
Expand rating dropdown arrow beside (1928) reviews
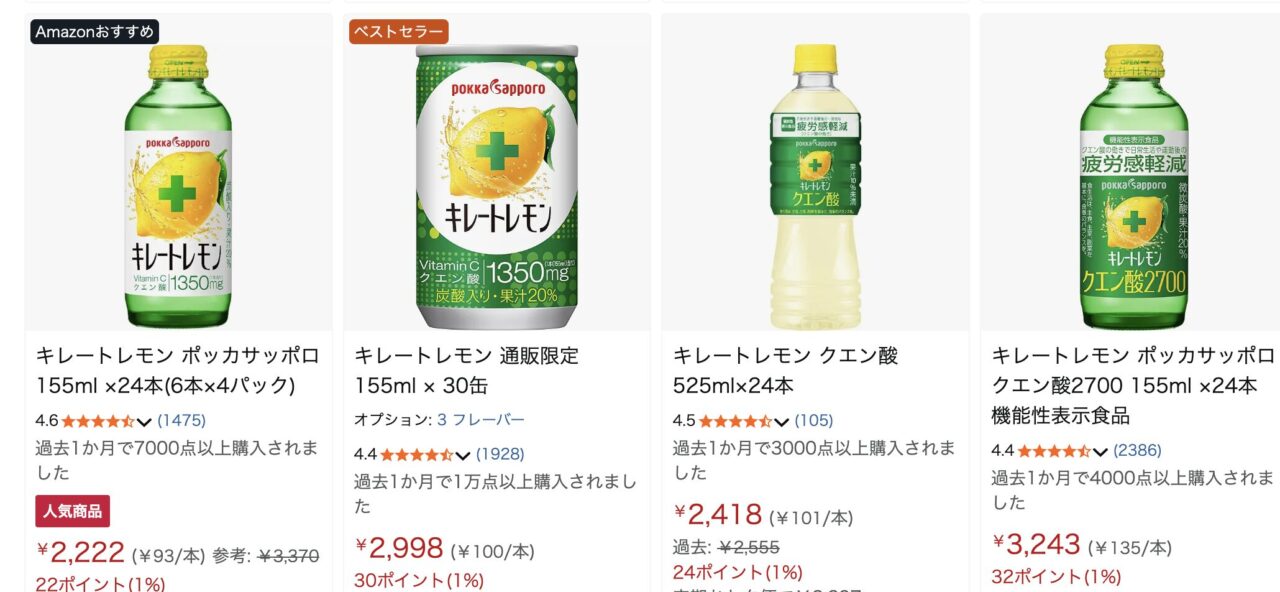pyautogui.click(x=463, y=455)
